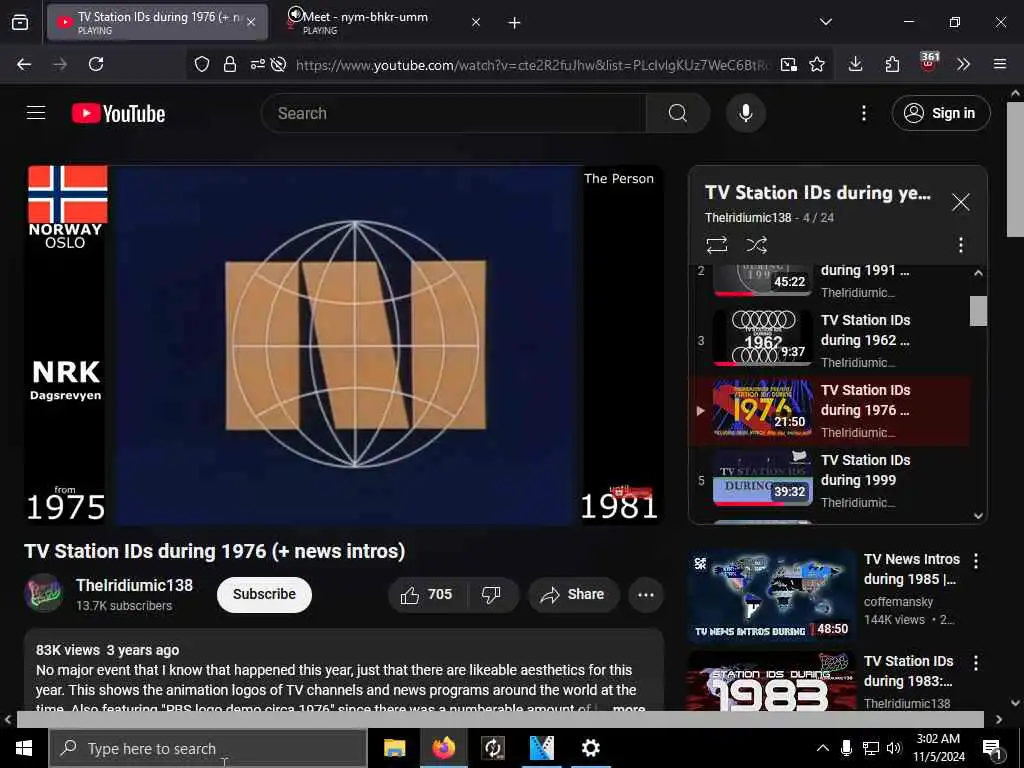Click the autoplay blocked icon in address bar
The image size is (1024, 768).
coord(279,64)
